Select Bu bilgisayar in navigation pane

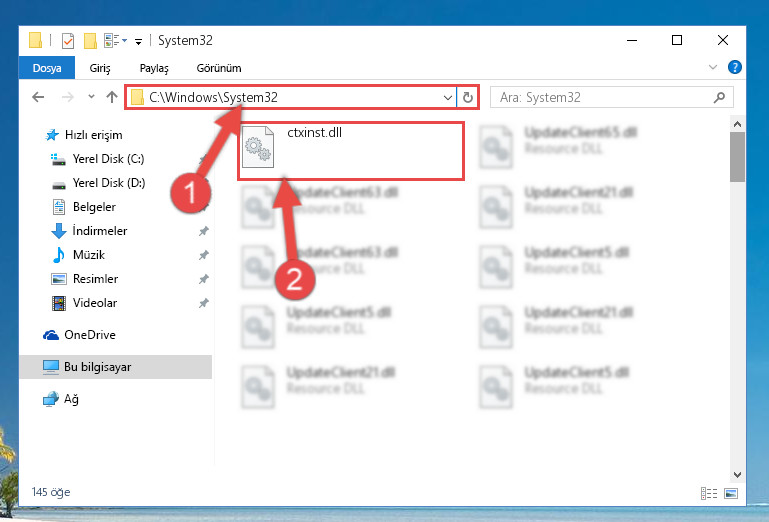(116, 367)
